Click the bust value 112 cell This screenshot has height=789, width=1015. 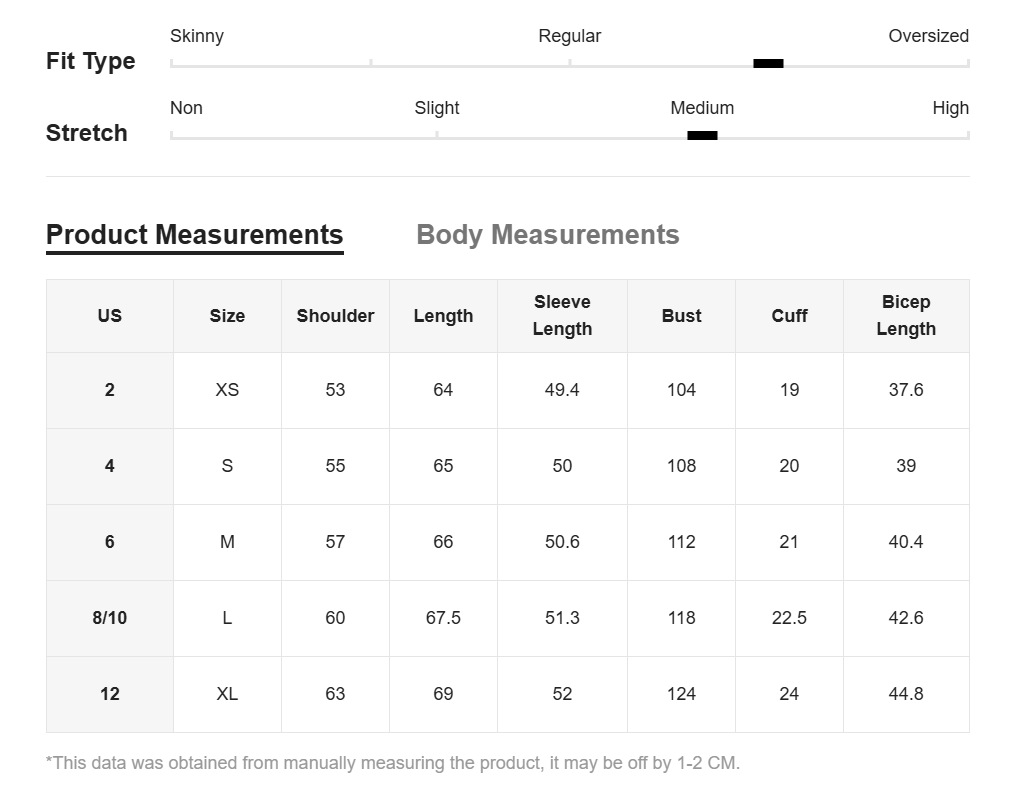[x=681, y=542]
